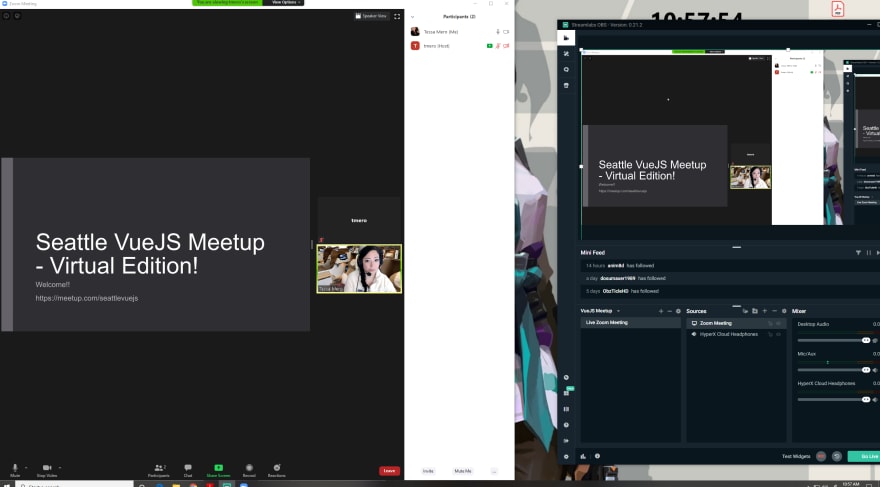Open File Explorer from taskbar

tap(176, 485)
